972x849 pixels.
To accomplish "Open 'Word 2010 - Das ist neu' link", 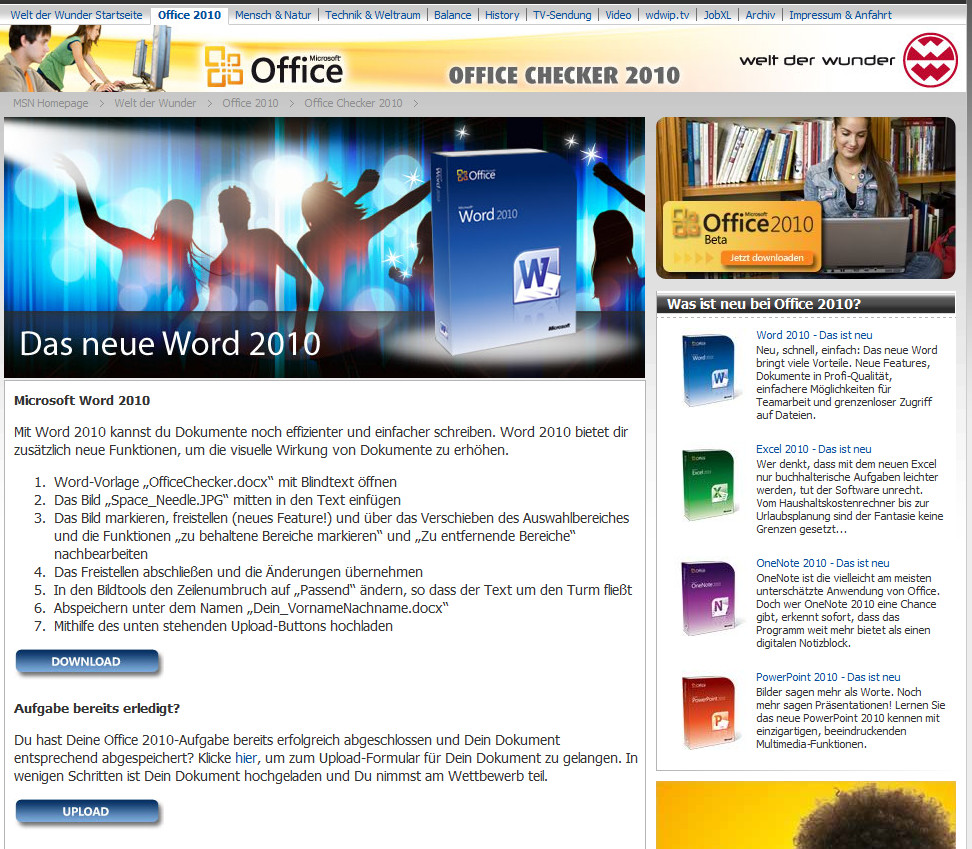I will [x=814, y=335].
